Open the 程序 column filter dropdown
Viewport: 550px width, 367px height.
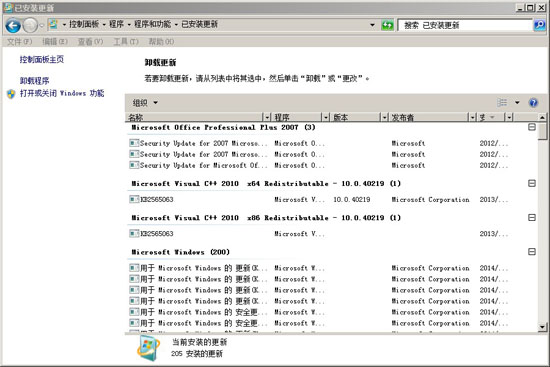tap(326, 117)
